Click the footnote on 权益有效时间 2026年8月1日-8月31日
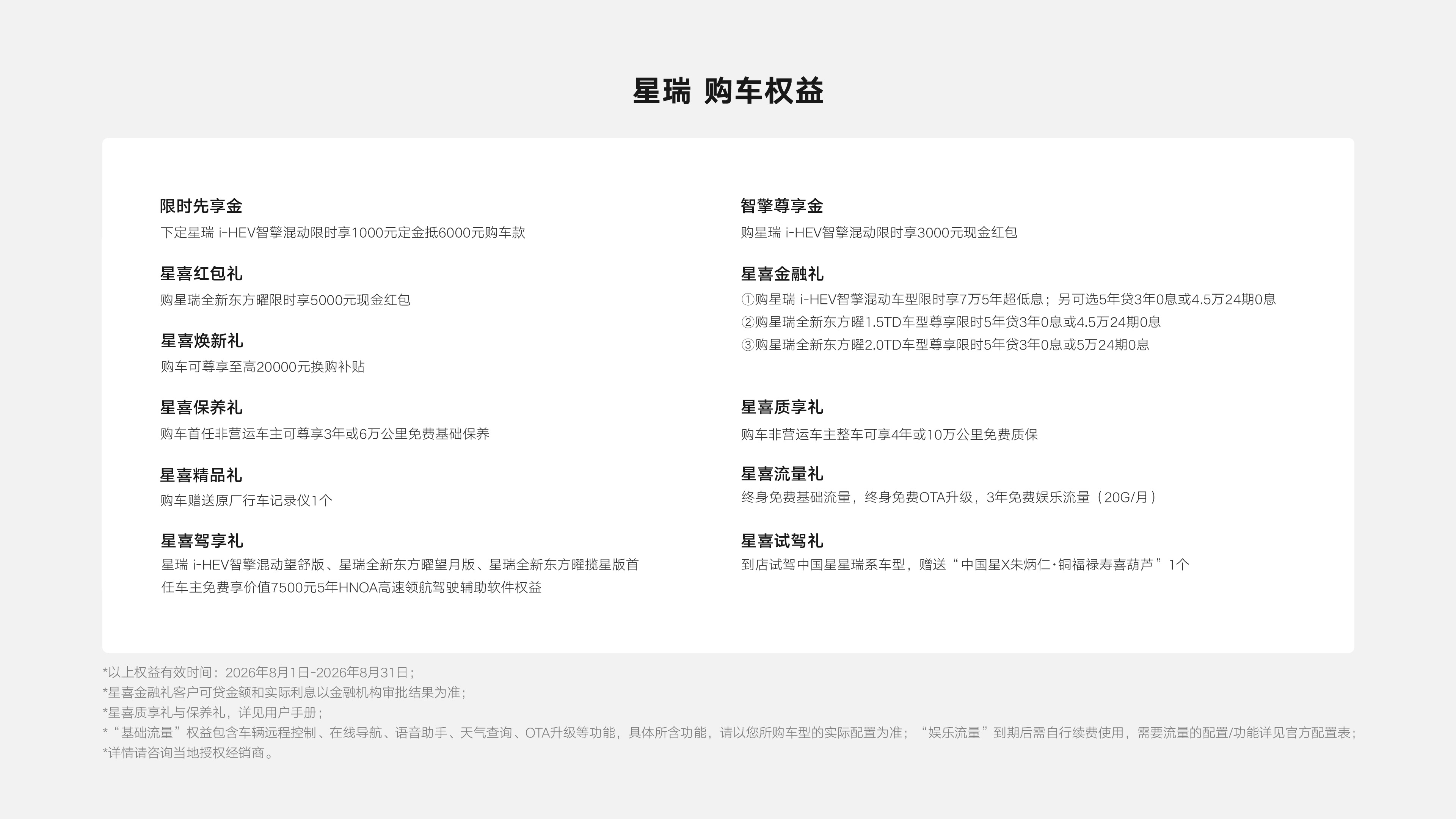This screenshot has height=819, width=1456. [x=258, y=673]
